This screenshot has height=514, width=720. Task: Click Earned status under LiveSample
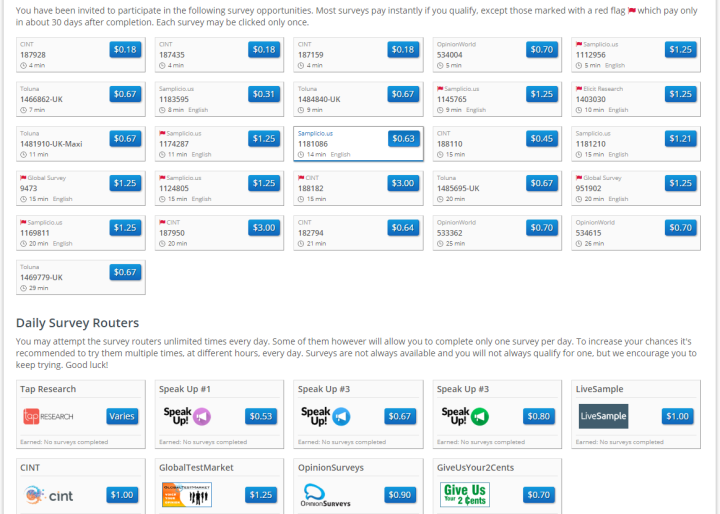click(619, 442)
